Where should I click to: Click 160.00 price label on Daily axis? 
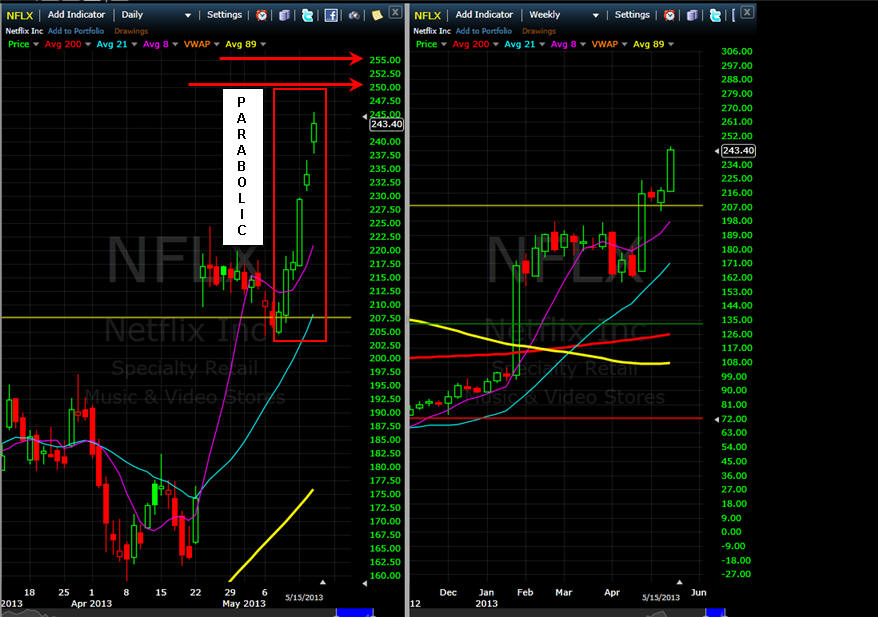coord(385,576)
